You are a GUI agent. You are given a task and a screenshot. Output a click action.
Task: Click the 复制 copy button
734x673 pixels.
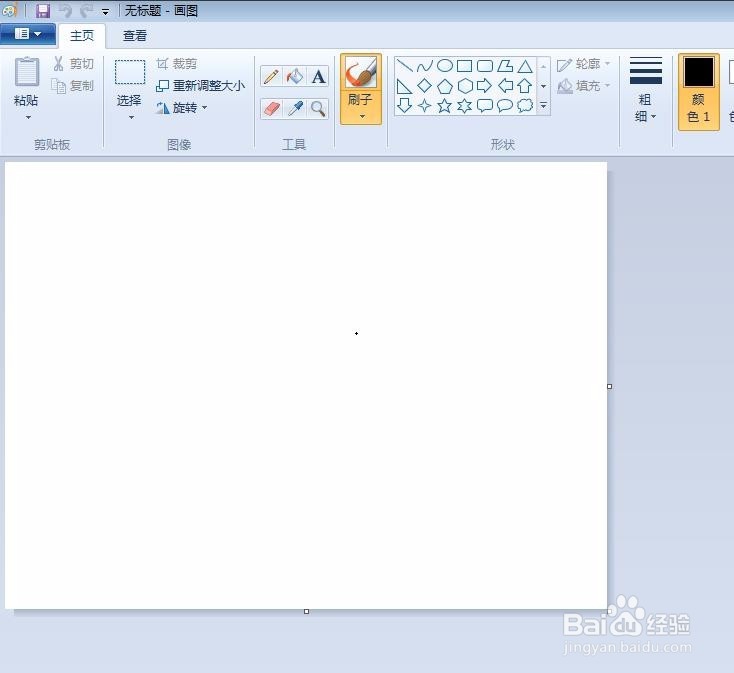click(73, 86)
